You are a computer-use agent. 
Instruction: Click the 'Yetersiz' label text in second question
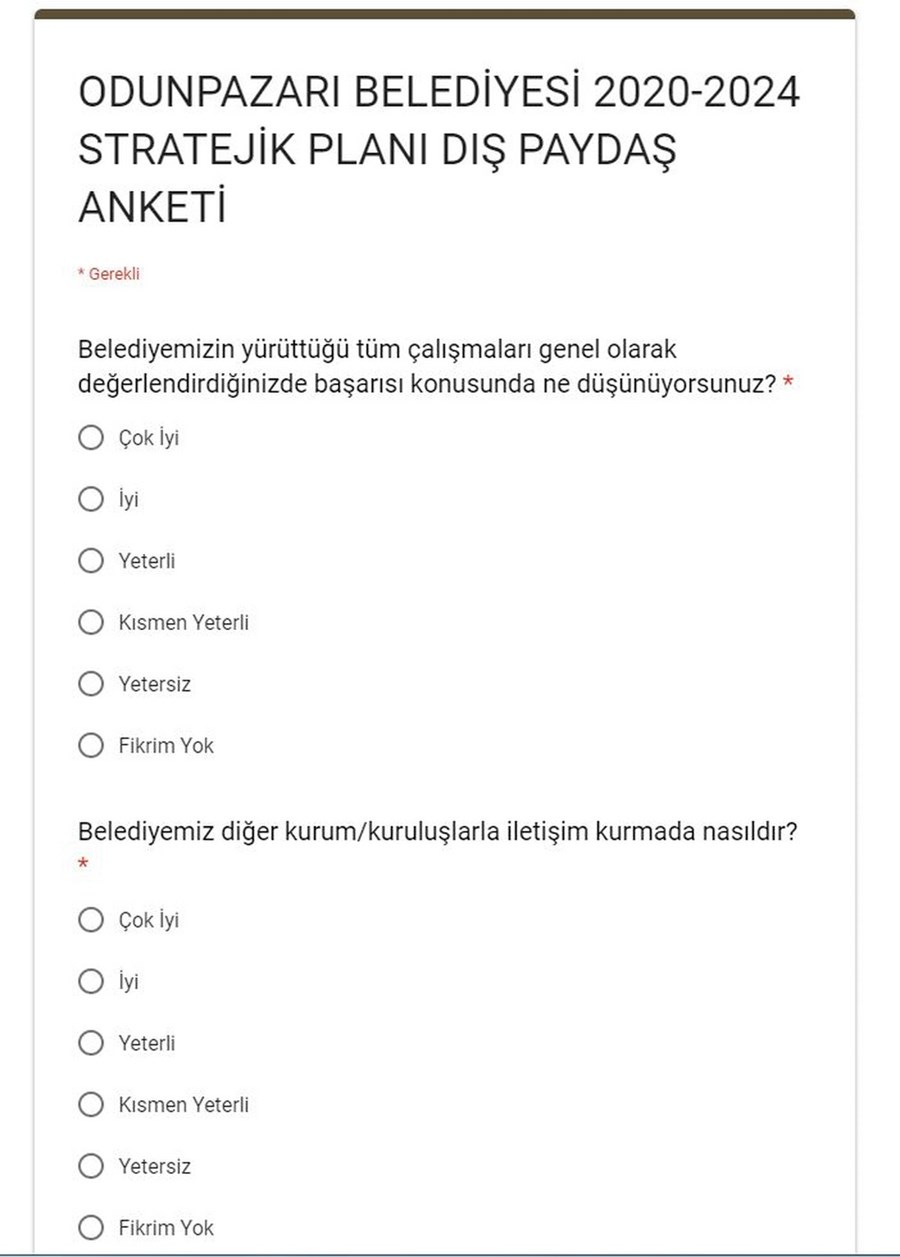click(155, 1166)
